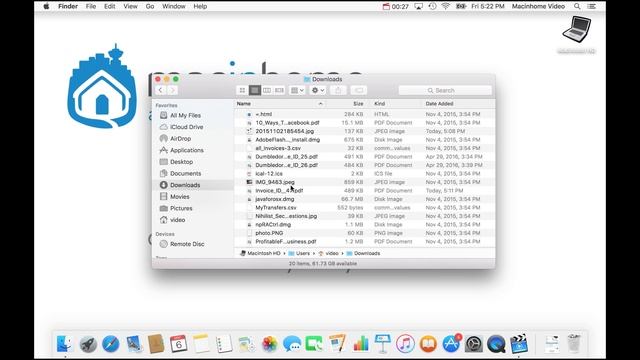The image size is (640, 360).
Task: Open the Help menu
Action: tap(200, 6)
